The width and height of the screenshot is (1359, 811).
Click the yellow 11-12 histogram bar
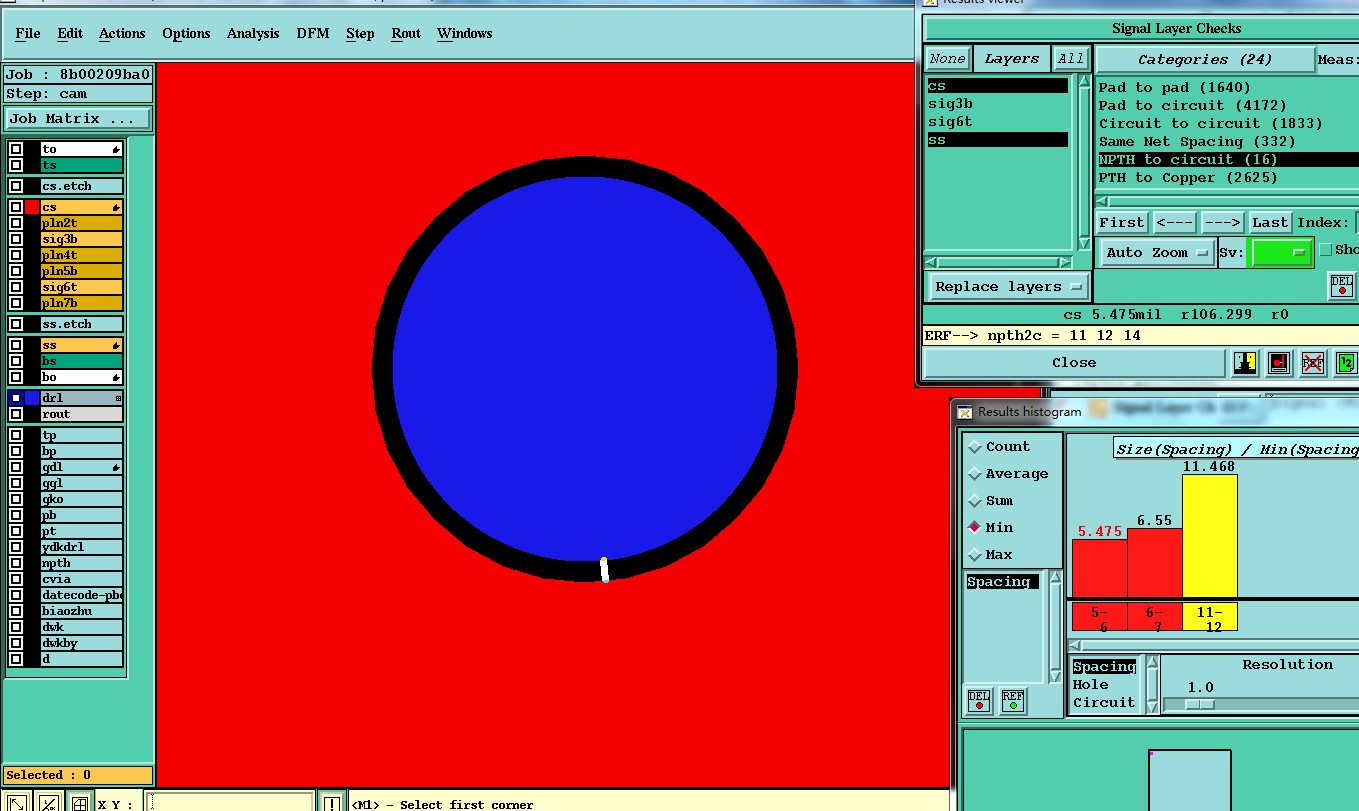coord(1210,536)
